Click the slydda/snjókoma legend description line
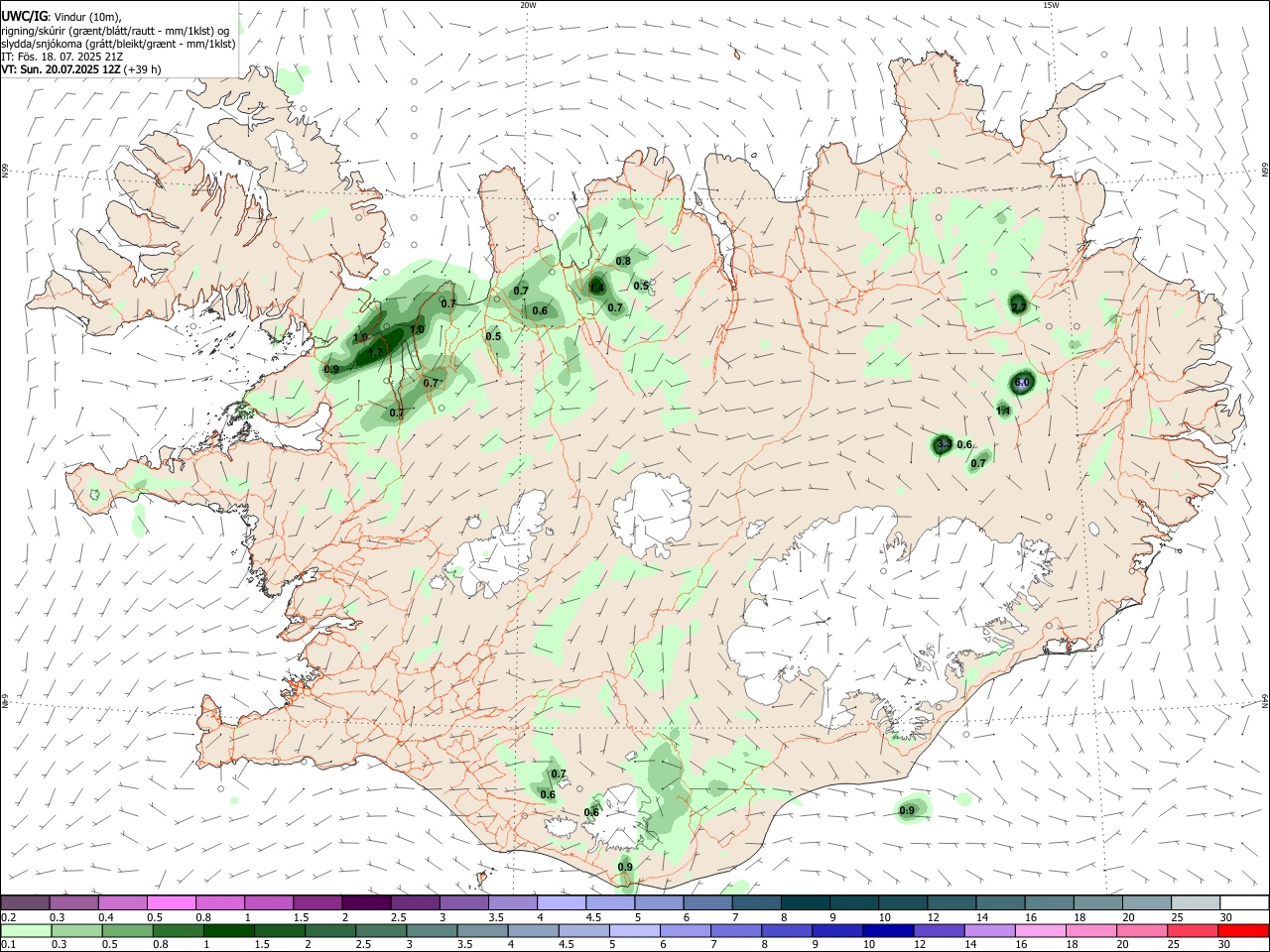1270x952 pixels. (x=118, y=44)
